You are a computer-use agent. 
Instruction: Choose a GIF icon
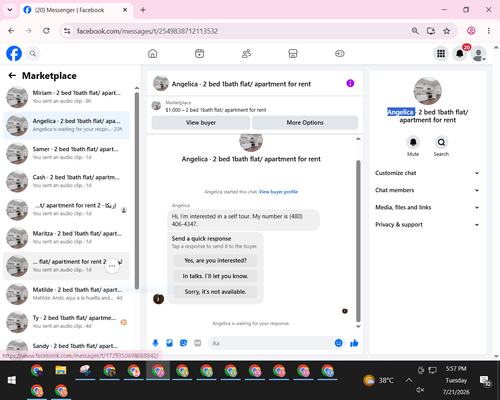tap(197, 343)
